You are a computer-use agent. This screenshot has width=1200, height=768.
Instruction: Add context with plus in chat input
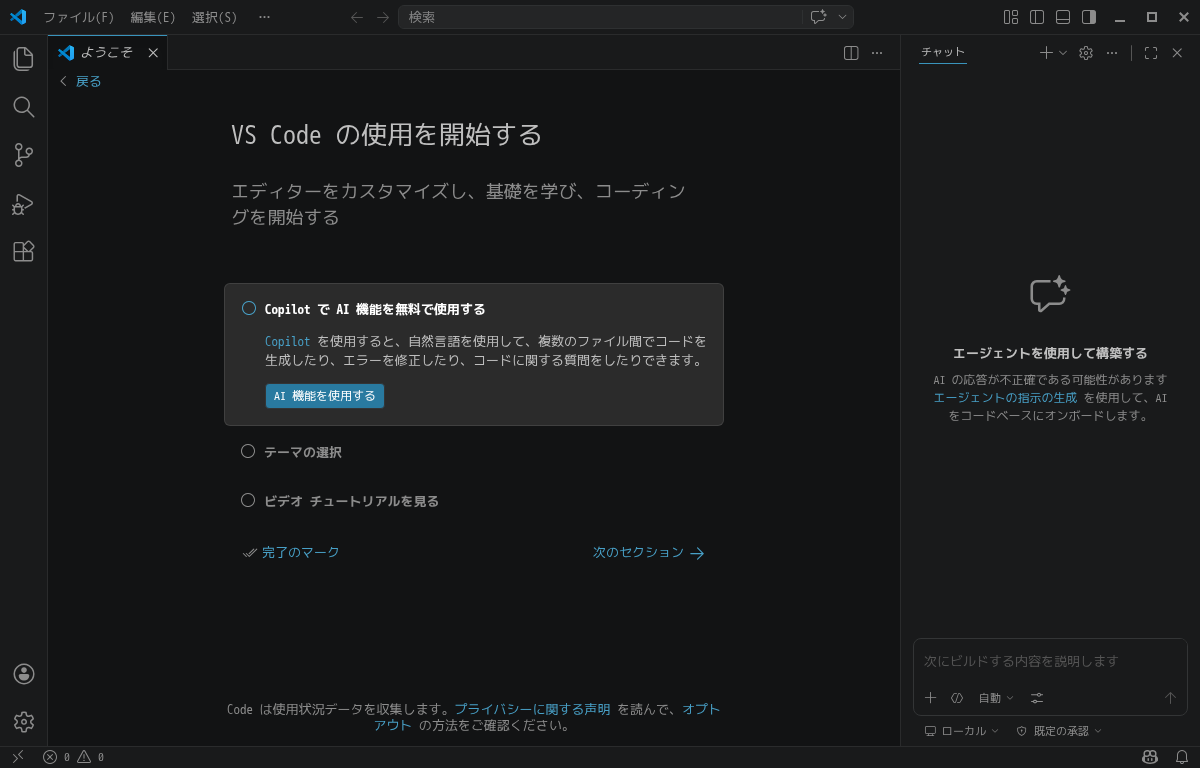pyautogui.click(x=930, y=698)
